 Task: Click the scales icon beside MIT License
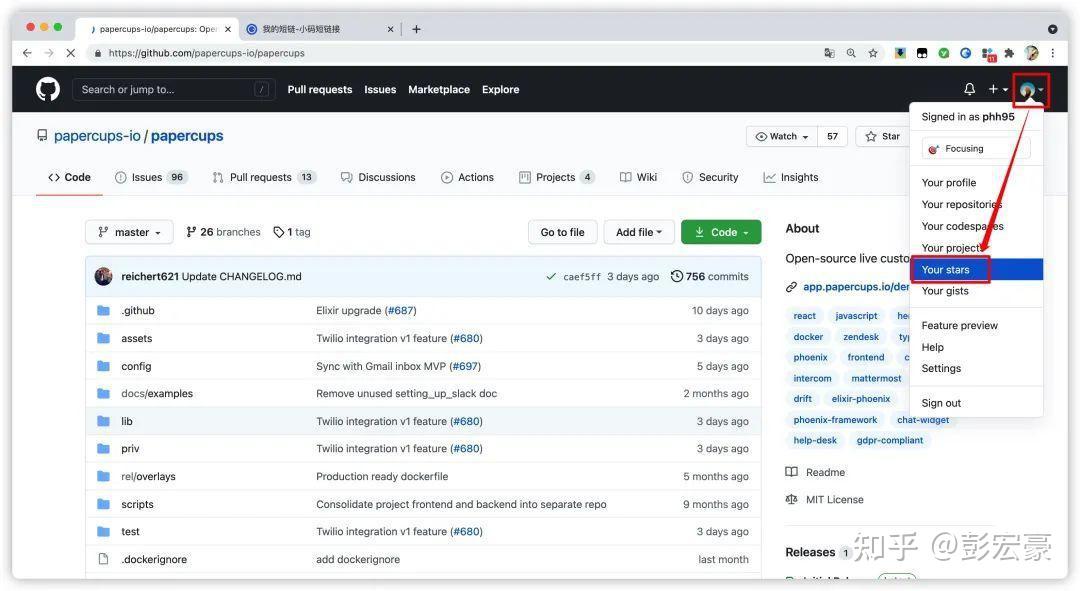coord(791,499)
